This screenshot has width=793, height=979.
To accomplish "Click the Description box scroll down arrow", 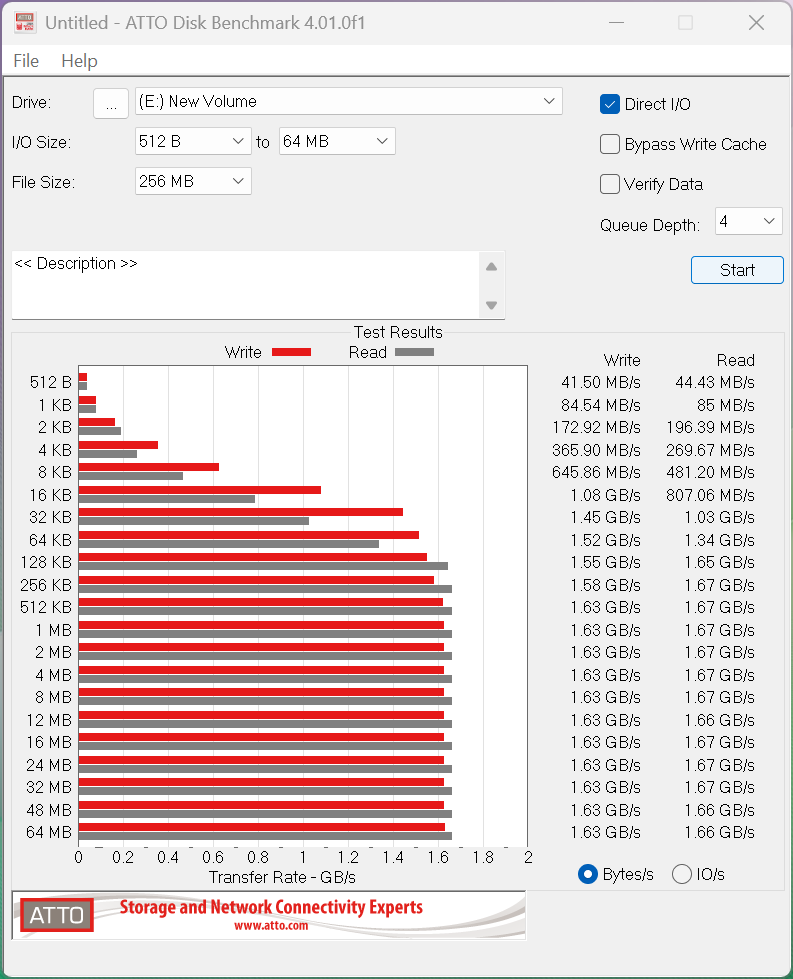I will point(491,305).
